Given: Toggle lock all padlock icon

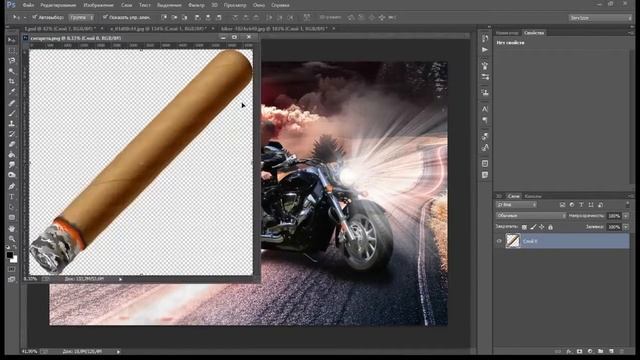Looking at the screenshot, I should [550, 227].
